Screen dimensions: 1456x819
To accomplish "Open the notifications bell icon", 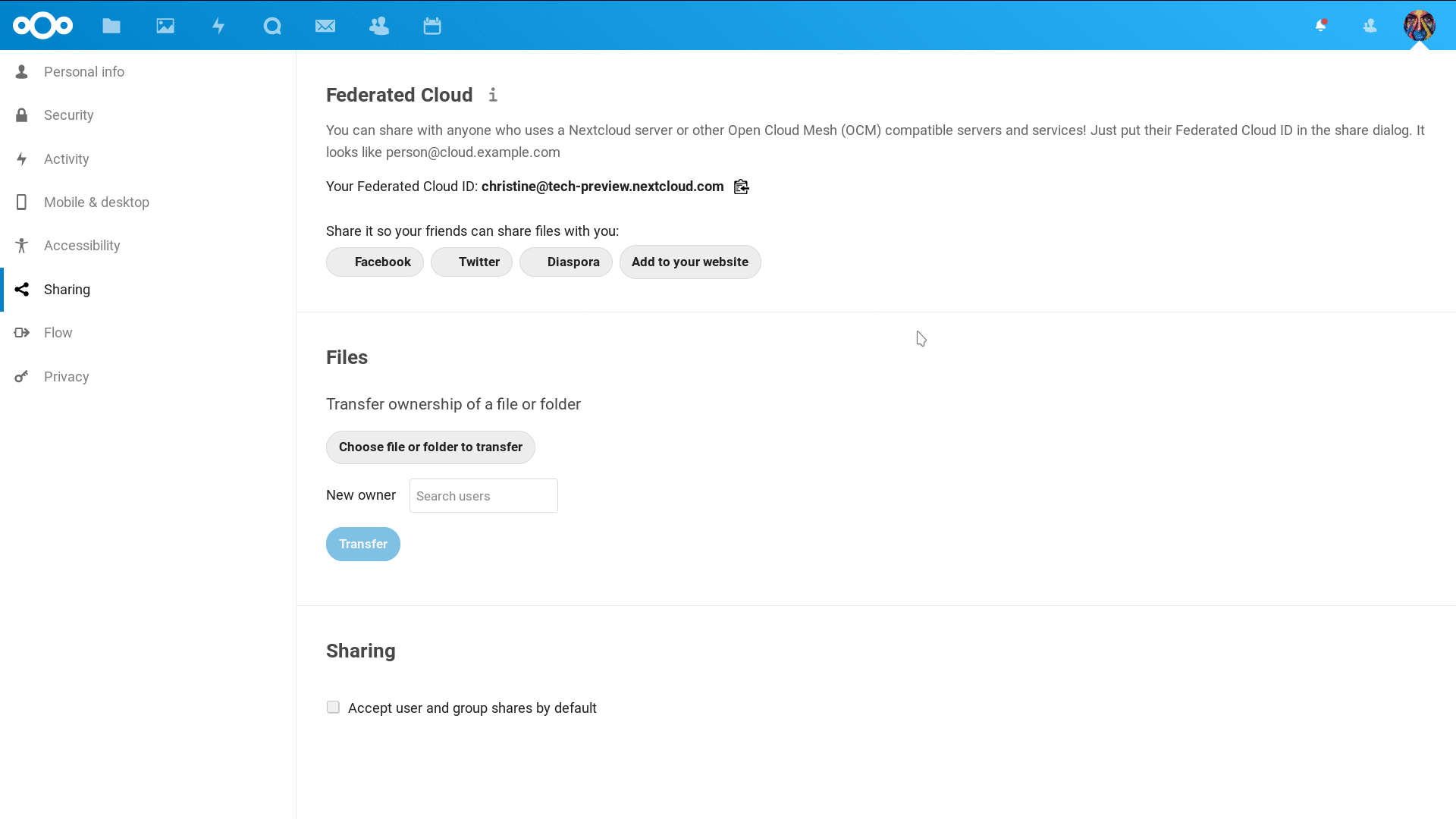I will point(1321,26).
